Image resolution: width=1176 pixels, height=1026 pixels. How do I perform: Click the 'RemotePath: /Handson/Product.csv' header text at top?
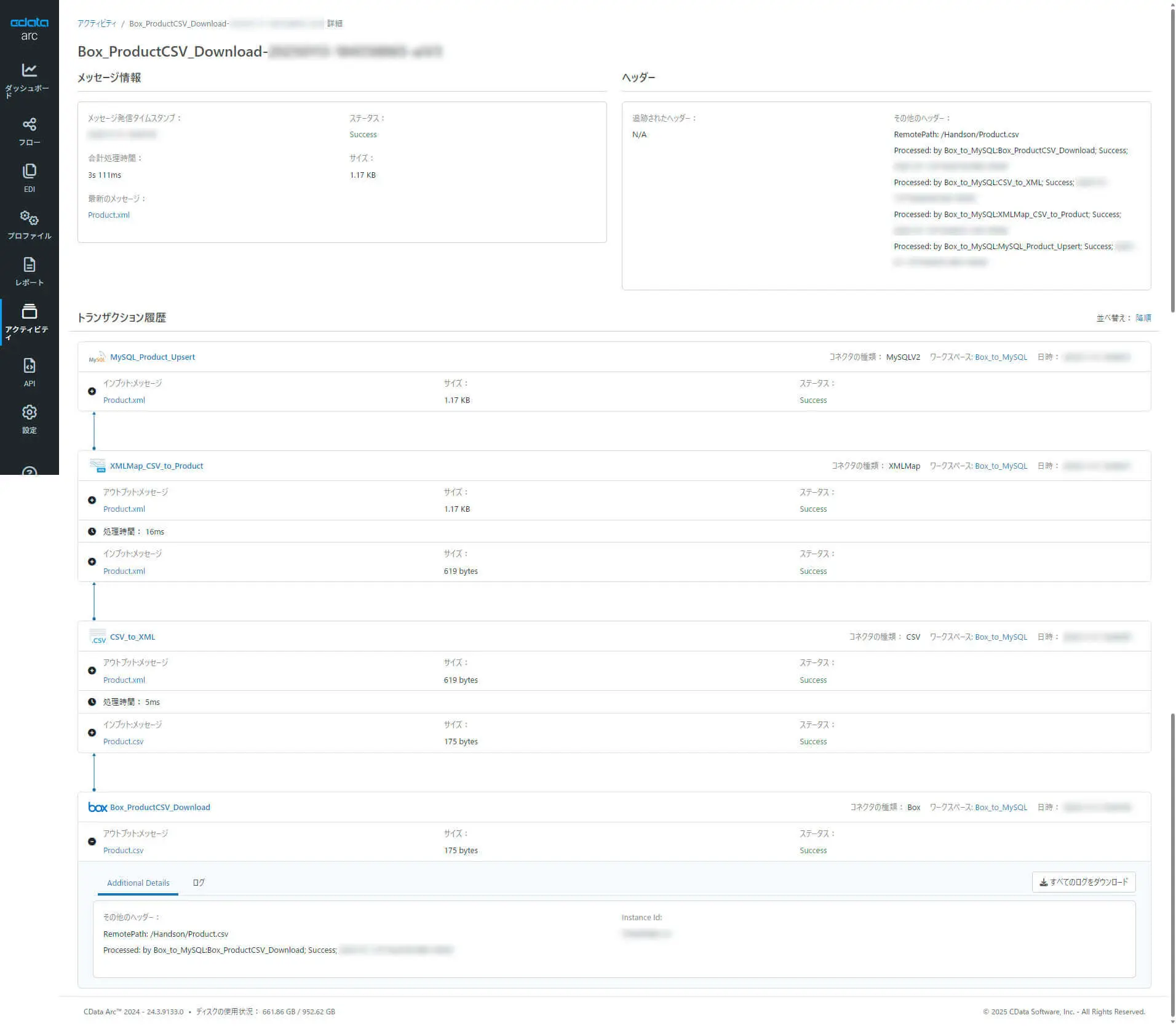click(956, 135)
